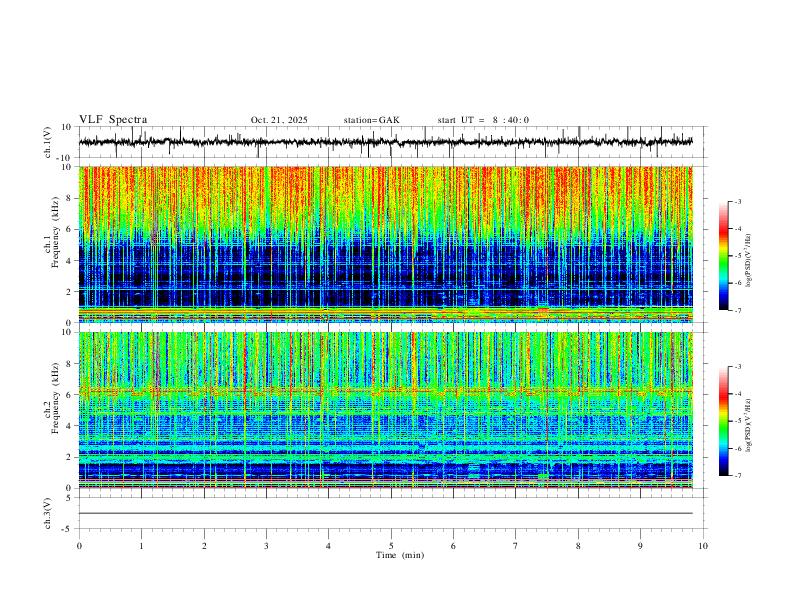The image size is (792, 612).
Task: Click time axis tick label "1"
Action: coord(141,546)
